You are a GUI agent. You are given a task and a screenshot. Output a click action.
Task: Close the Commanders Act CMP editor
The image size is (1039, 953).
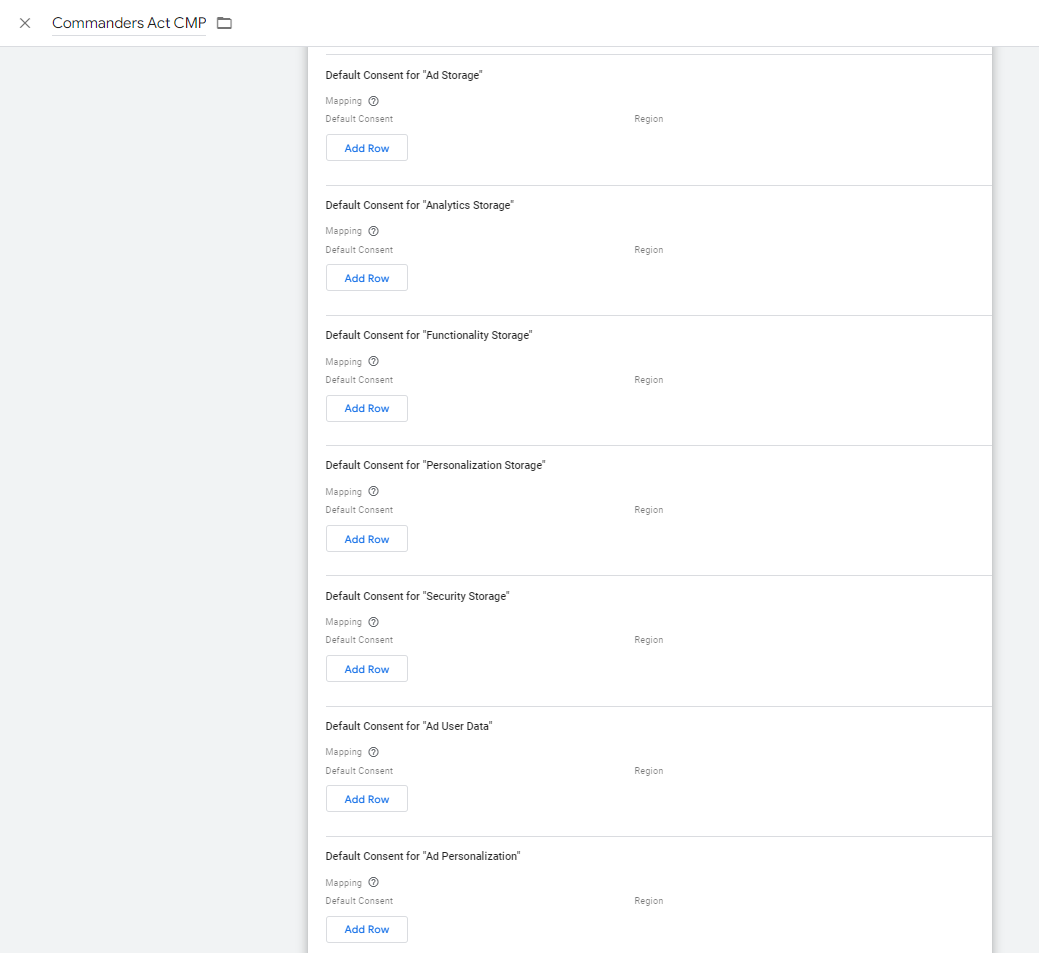point(25,23)
